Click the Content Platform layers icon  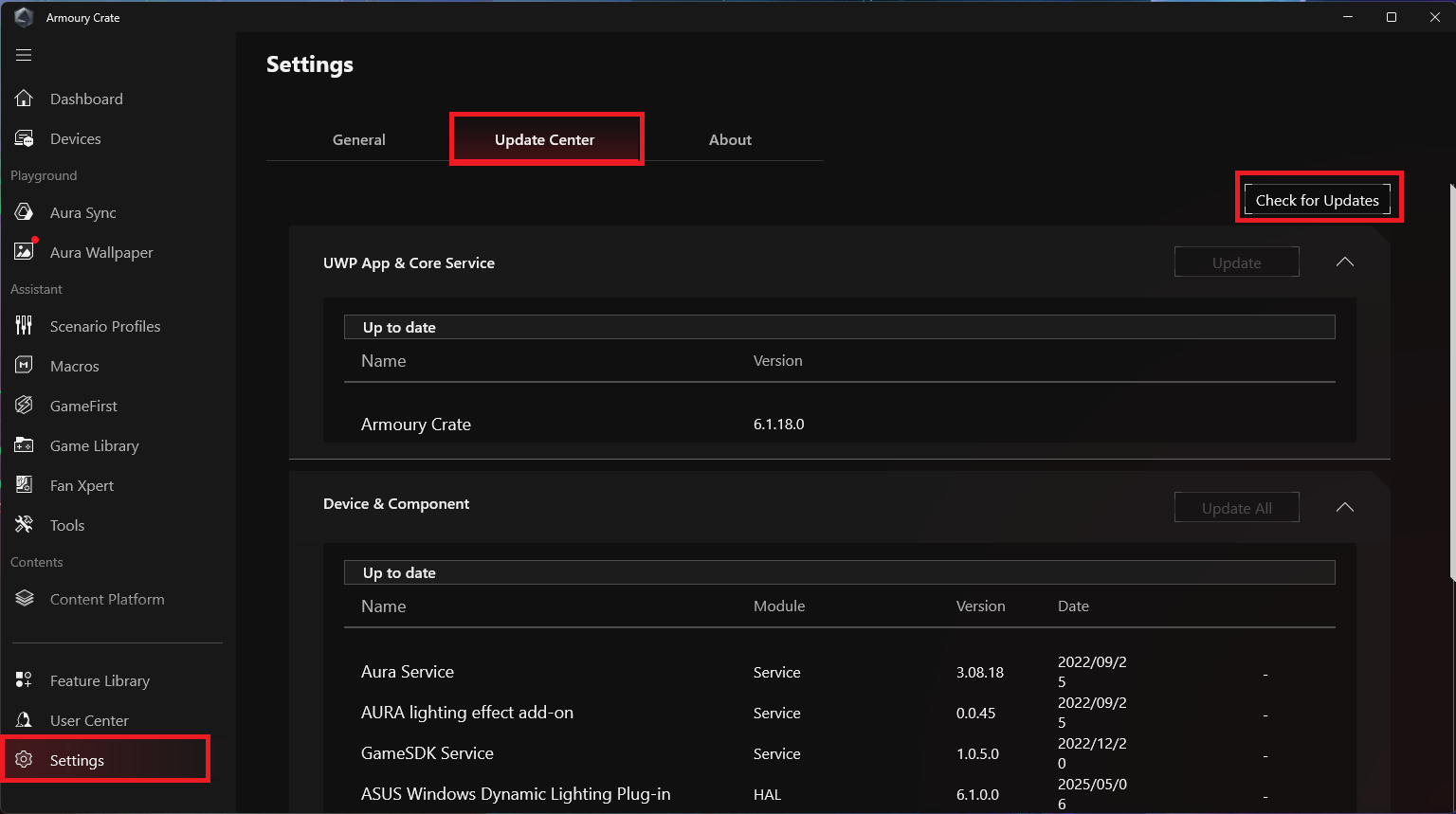point(24,599)
